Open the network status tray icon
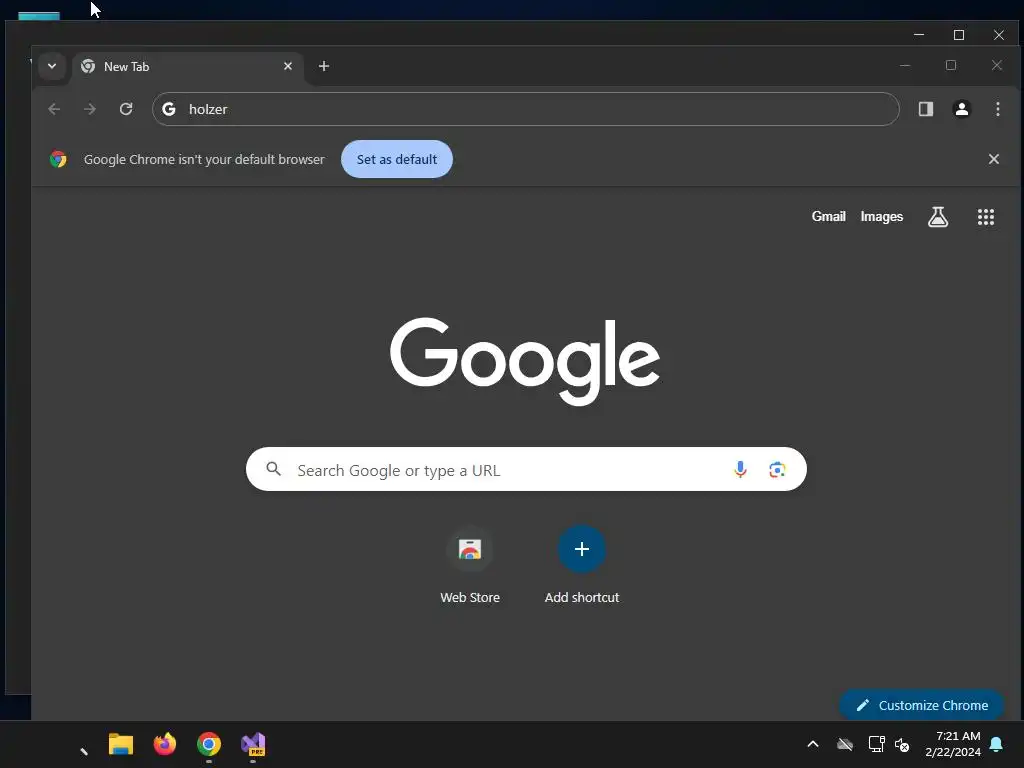1024x768 pixels. [x=876, y=744]
